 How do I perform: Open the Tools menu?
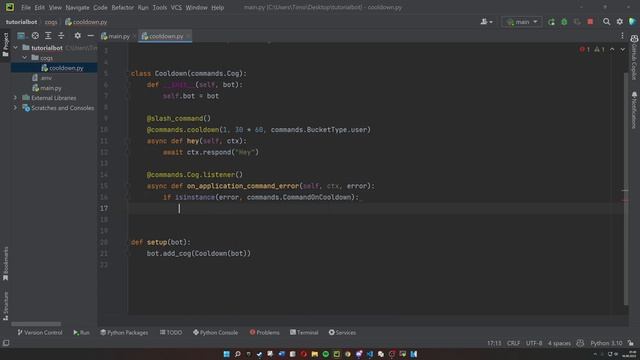pyautogui.click(x=160, y=7)
